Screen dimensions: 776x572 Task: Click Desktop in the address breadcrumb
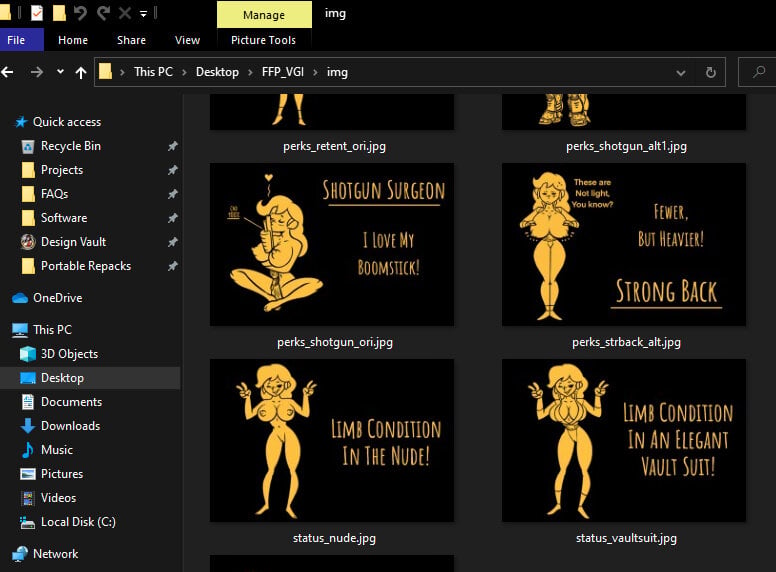coord(217,72)
